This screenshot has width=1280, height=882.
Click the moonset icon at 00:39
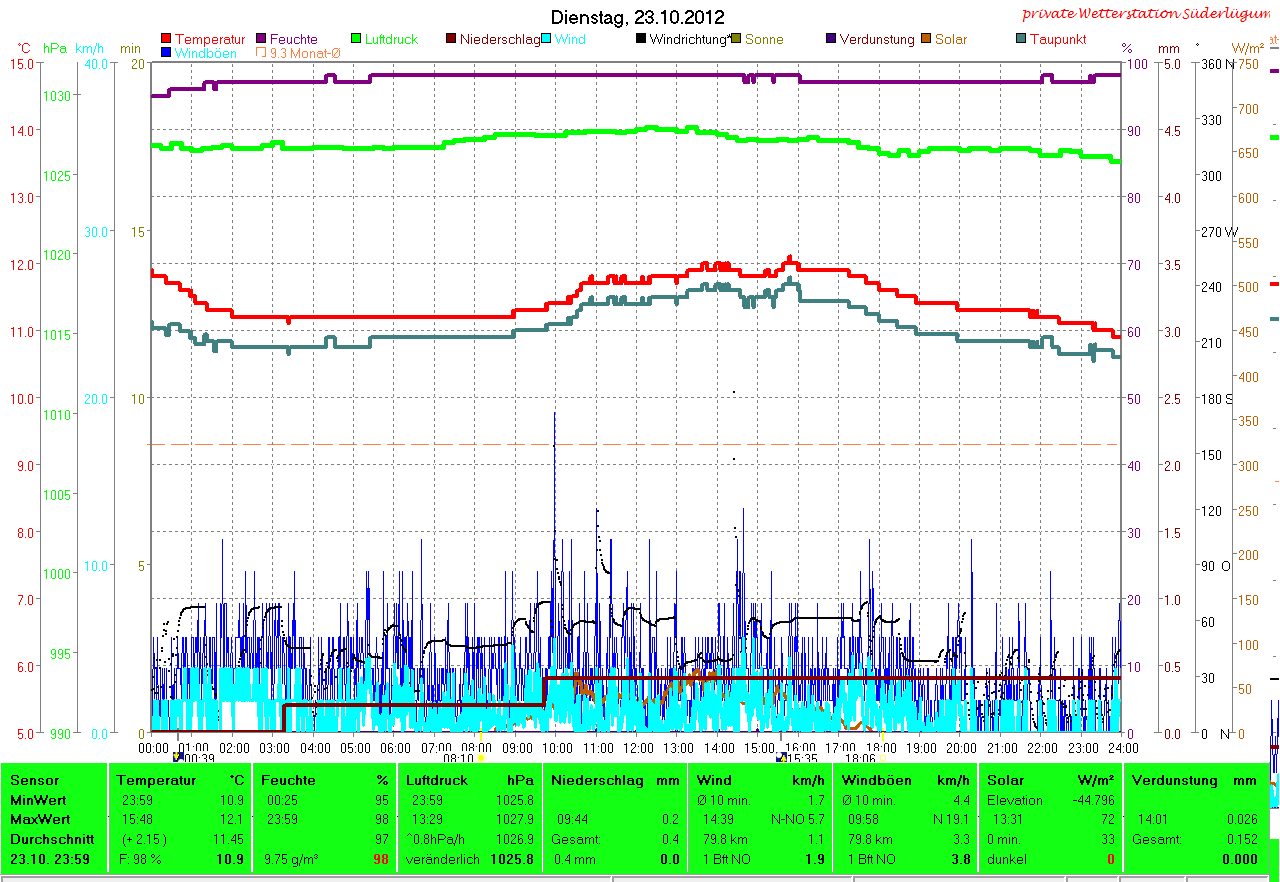click(178, 758)
